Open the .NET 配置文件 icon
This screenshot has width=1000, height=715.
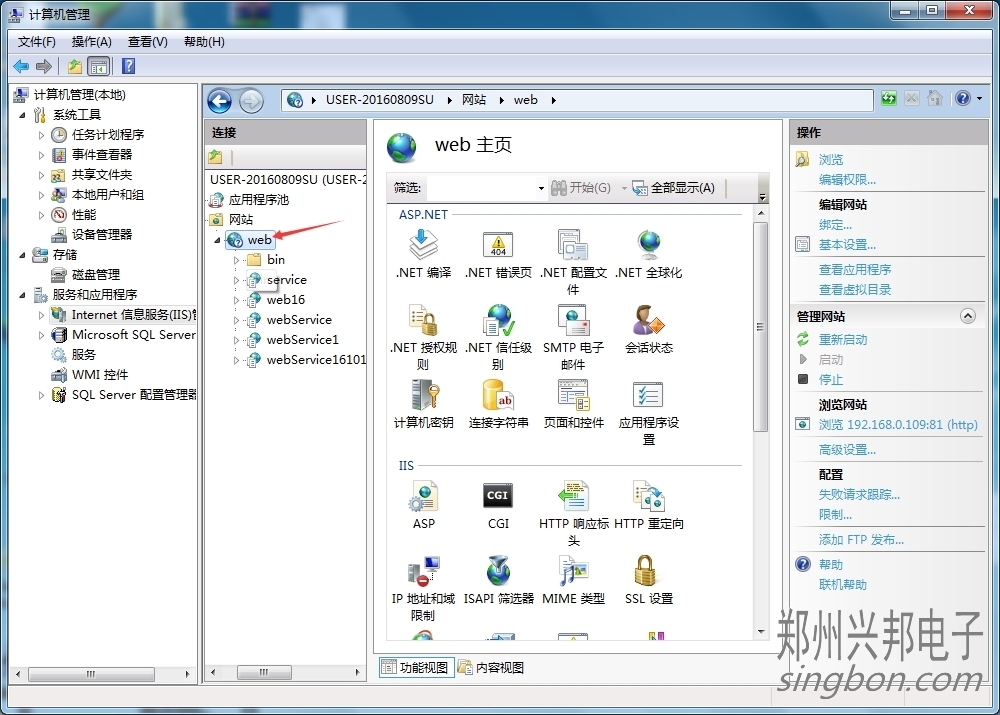tap(573, 245)
